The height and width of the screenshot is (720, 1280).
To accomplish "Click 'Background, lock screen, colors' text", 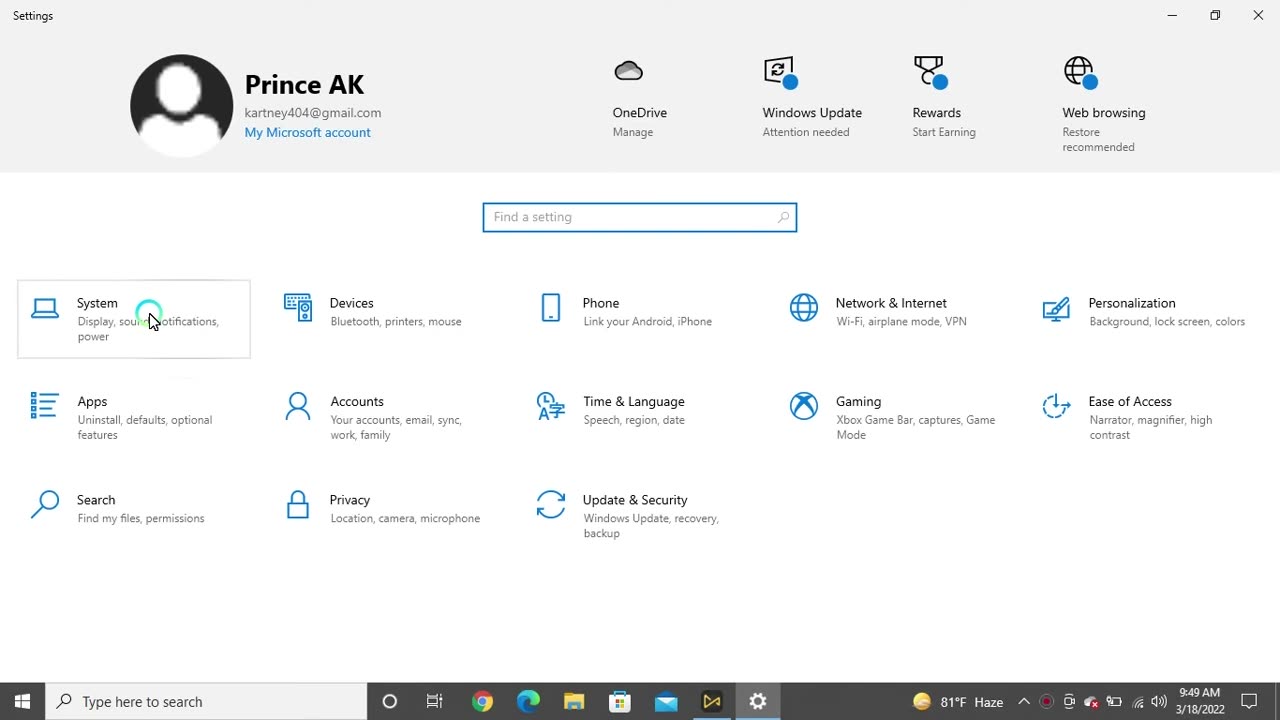I will tap(1167, 322).
